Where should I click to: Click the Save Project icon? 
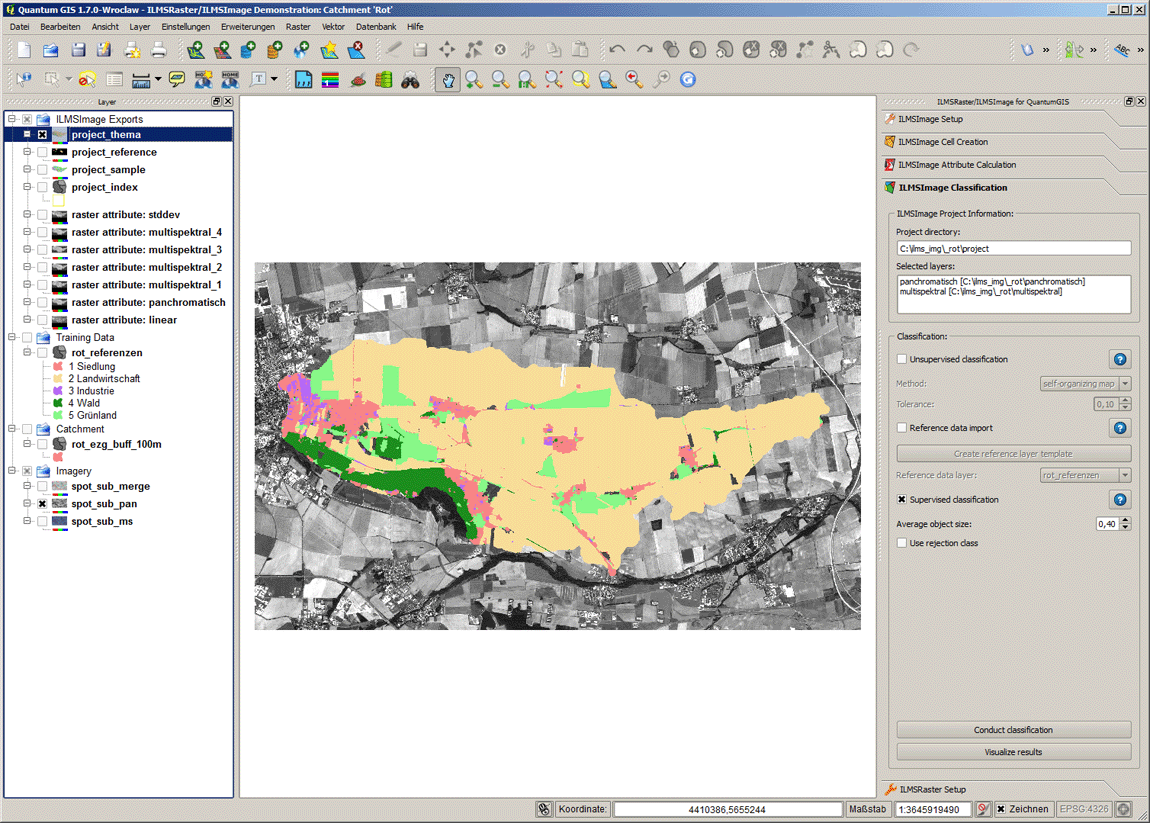pyautogui.click(x=77, y=50)
